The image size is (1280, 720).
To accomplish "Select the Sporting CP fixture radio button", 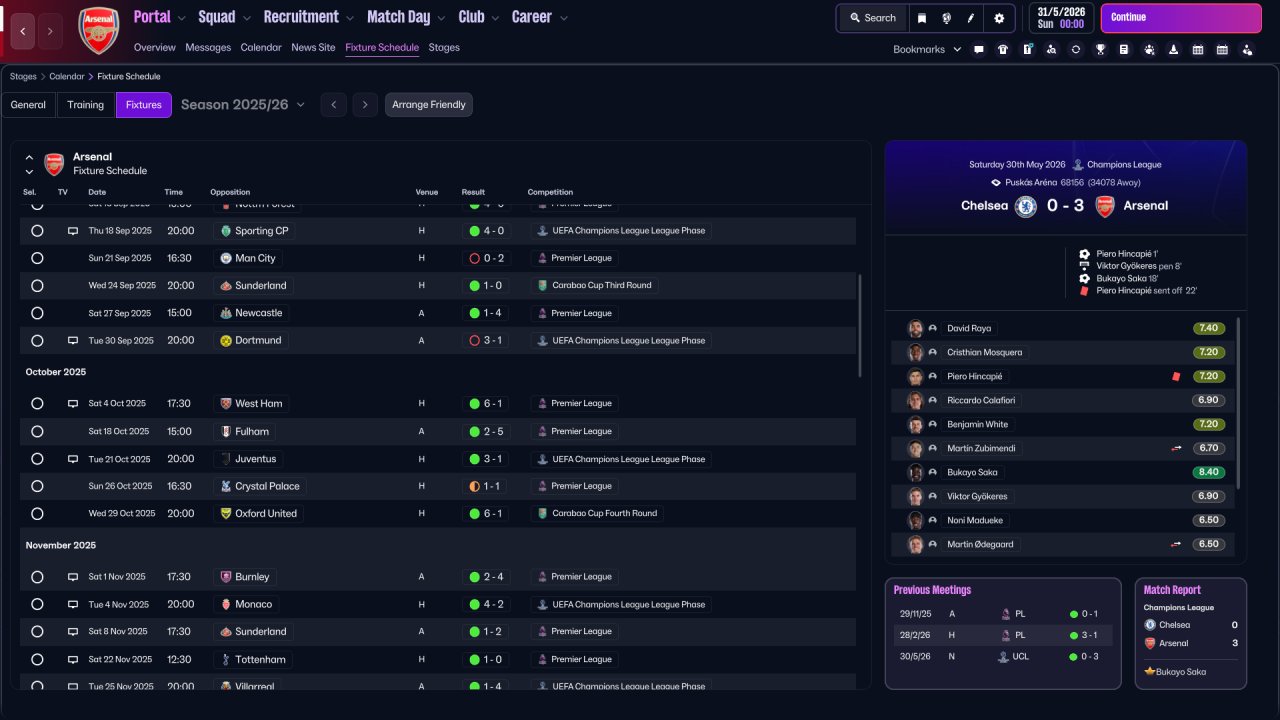I will (37, 231).
